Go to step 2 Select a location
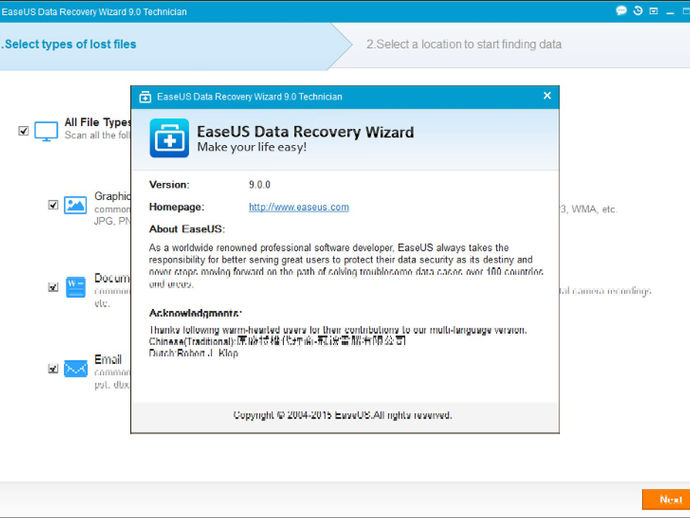The height and width of the screenshot is (518, 690). pyautogui.click(x=464, y=44)
